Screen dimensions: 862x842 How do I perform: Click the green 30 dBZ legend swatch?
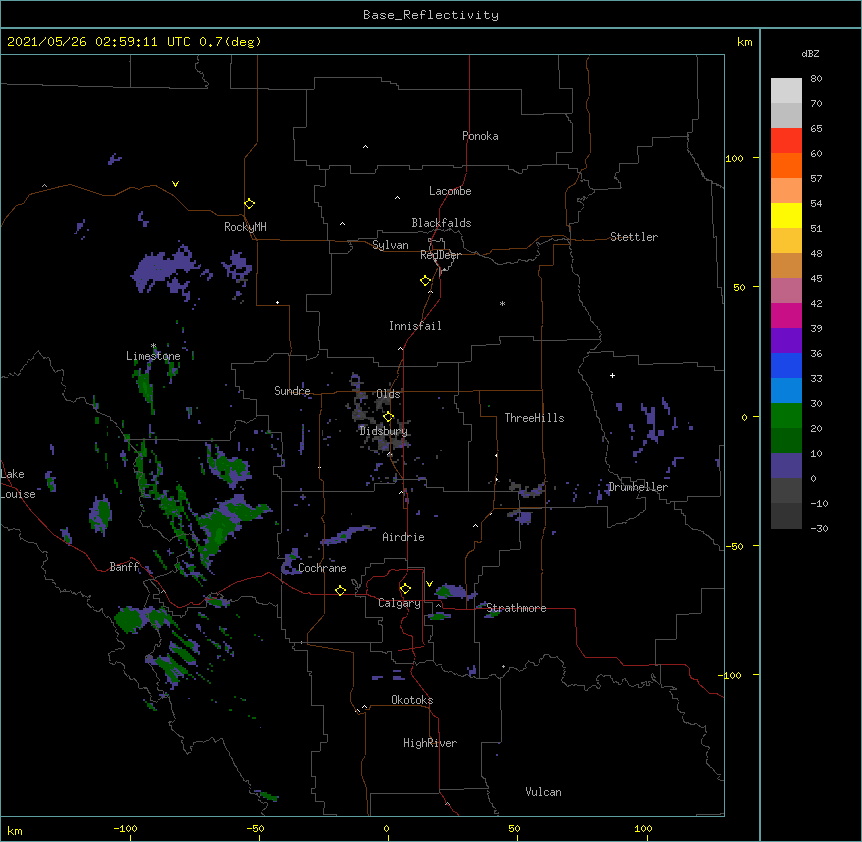tap(786, 416)
